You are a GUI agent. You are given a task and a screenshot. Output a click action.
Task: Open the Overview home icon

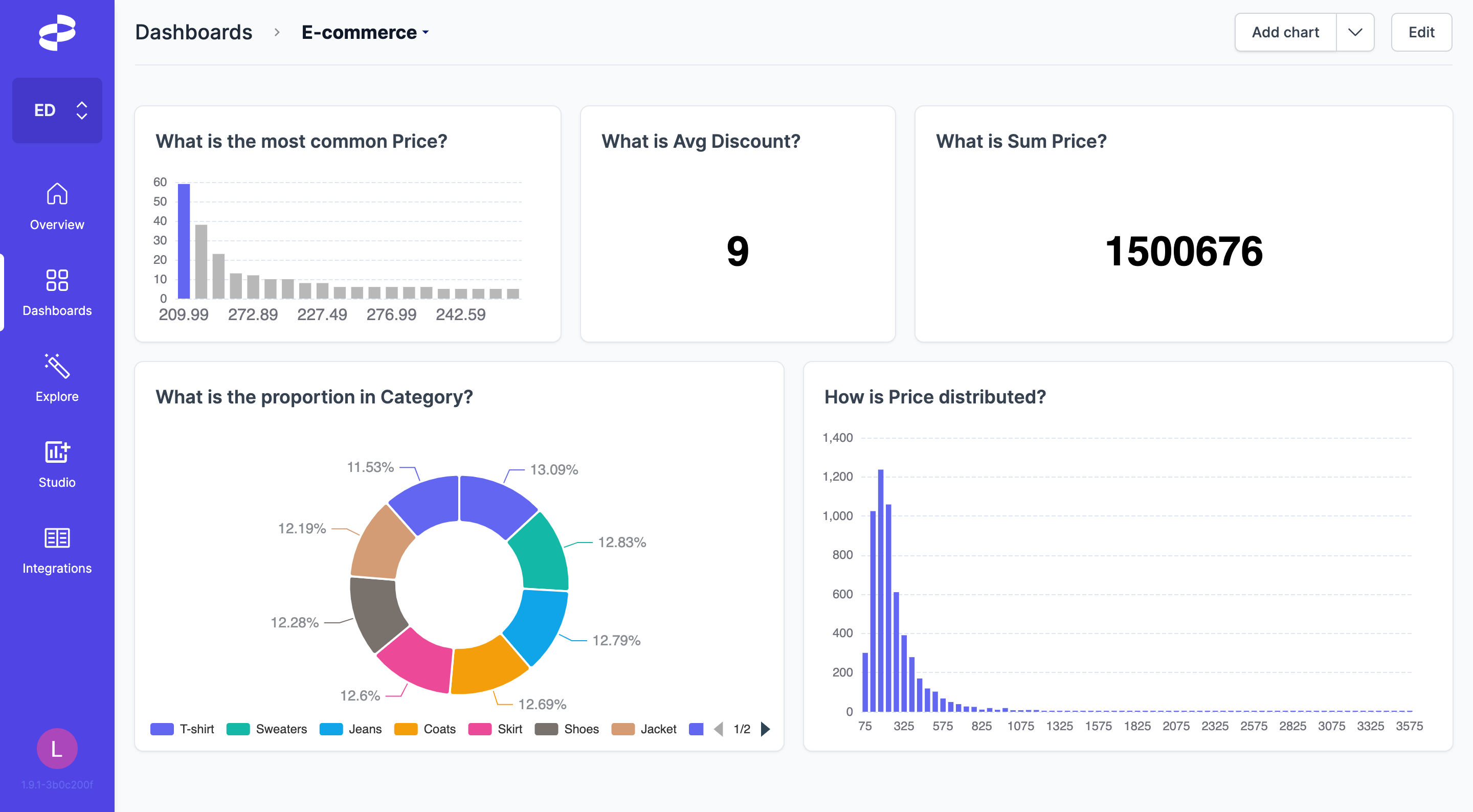(57, 194)
